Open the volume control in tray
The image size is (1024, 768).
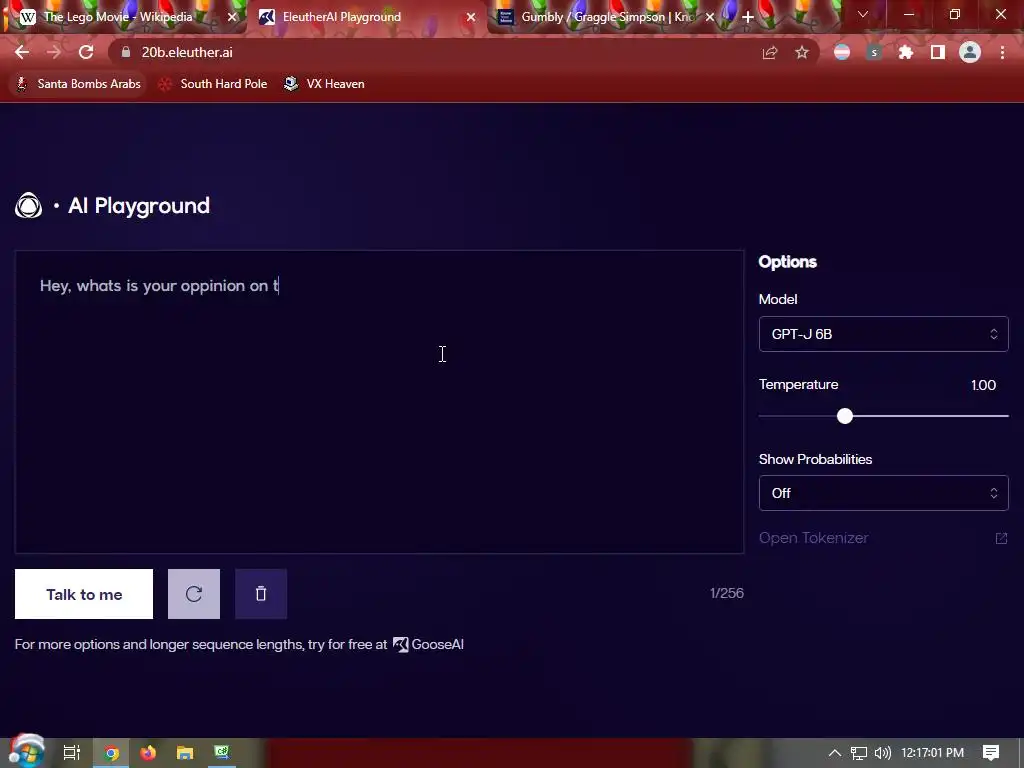[x=882, y=753]
